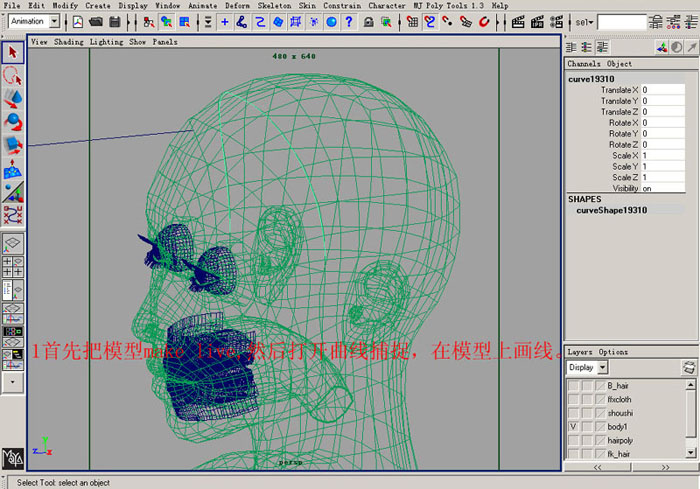Switch to single perspective view layout

coord(12,243)
